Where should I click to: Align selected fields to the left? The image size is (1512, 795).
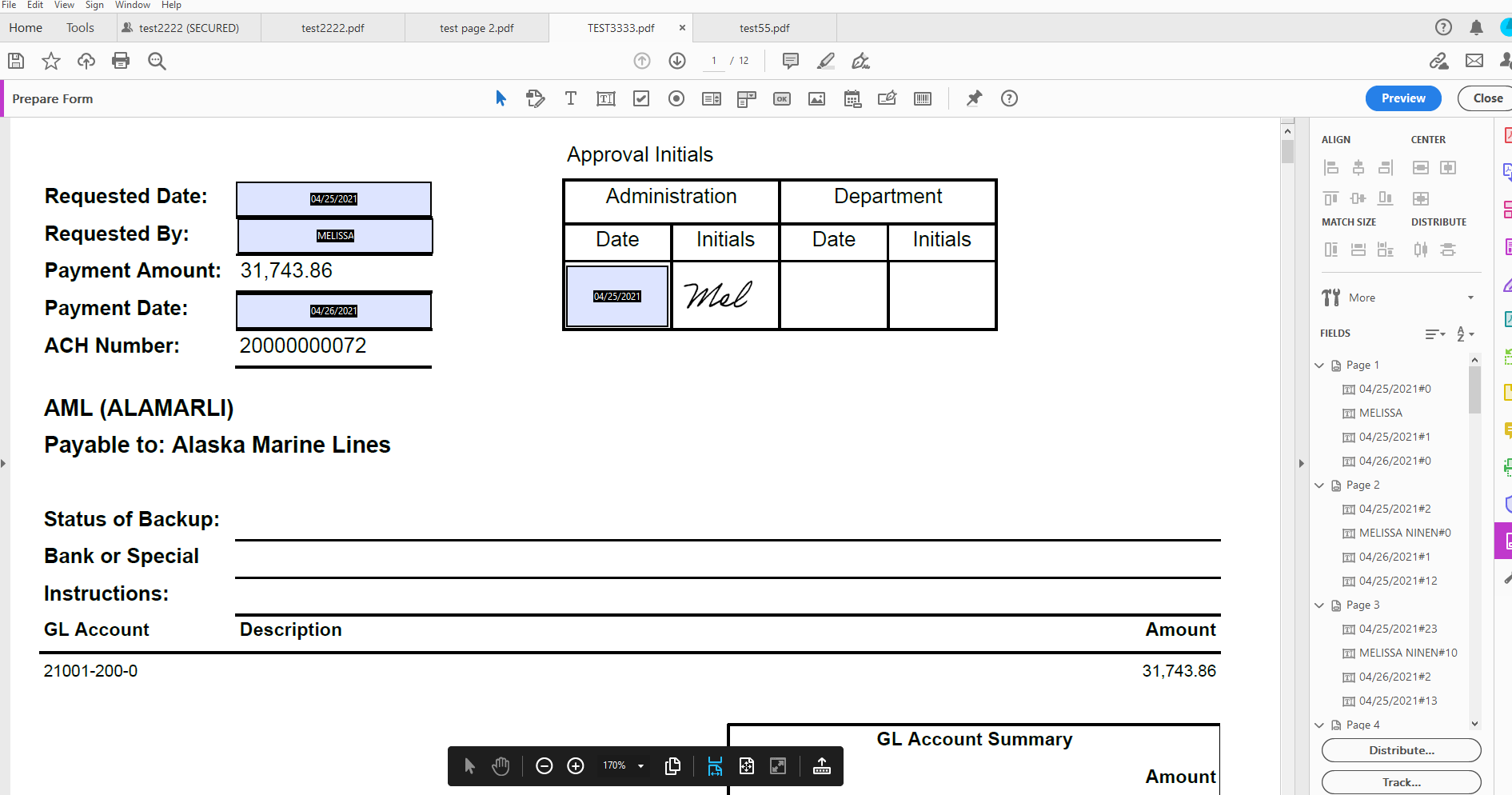tap(1331, 167)
